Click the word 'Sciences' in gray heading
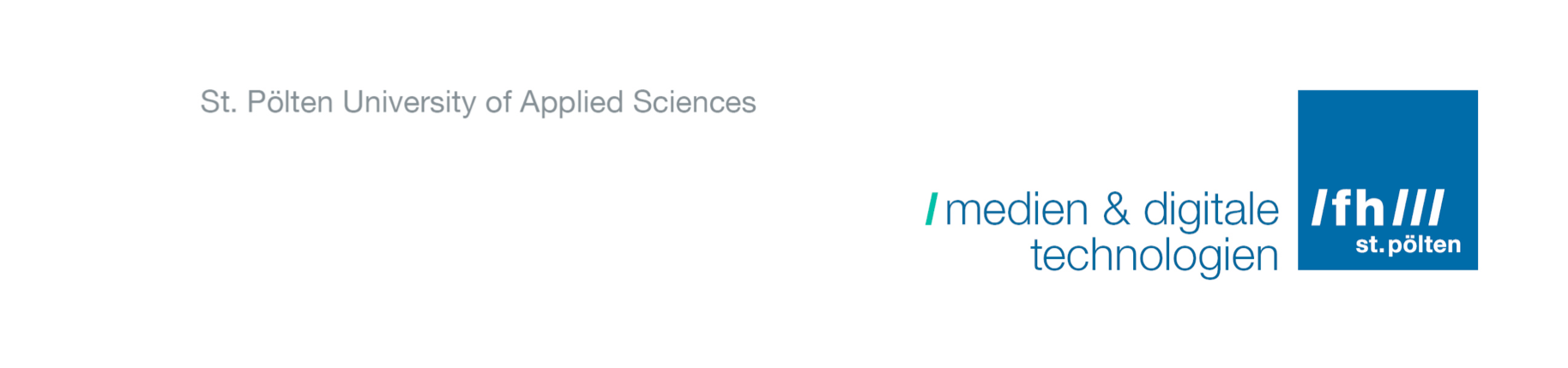The width and height of the screenshot is (1568, 368). [x=694, y=102]
